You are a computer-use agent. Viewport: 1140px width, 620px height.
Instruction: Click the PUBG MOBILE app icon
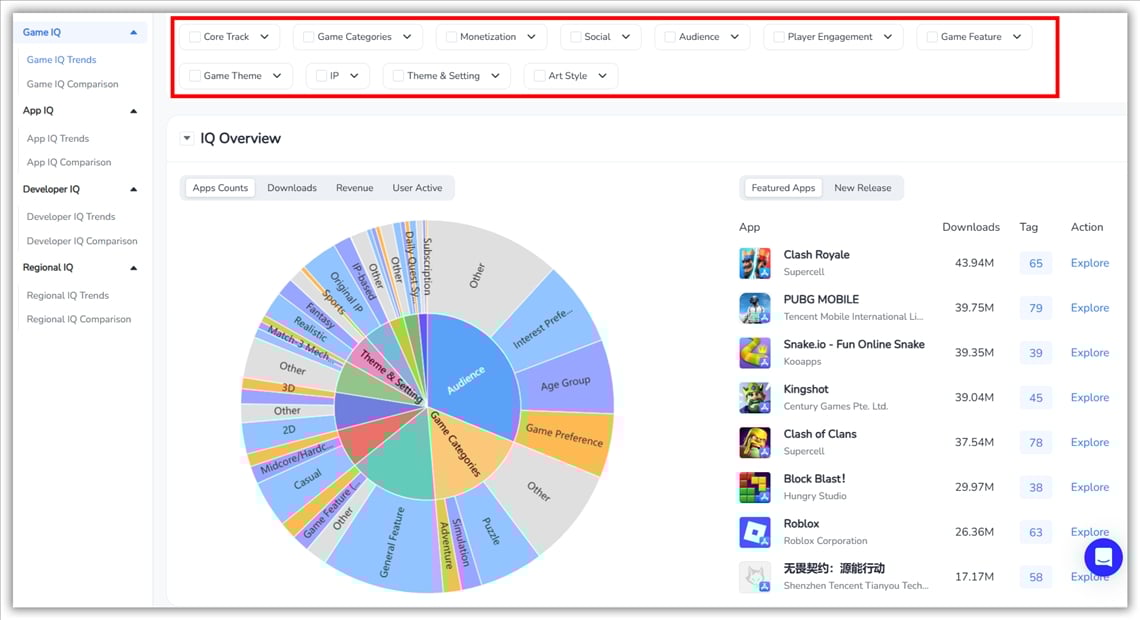tap(757, 306)
